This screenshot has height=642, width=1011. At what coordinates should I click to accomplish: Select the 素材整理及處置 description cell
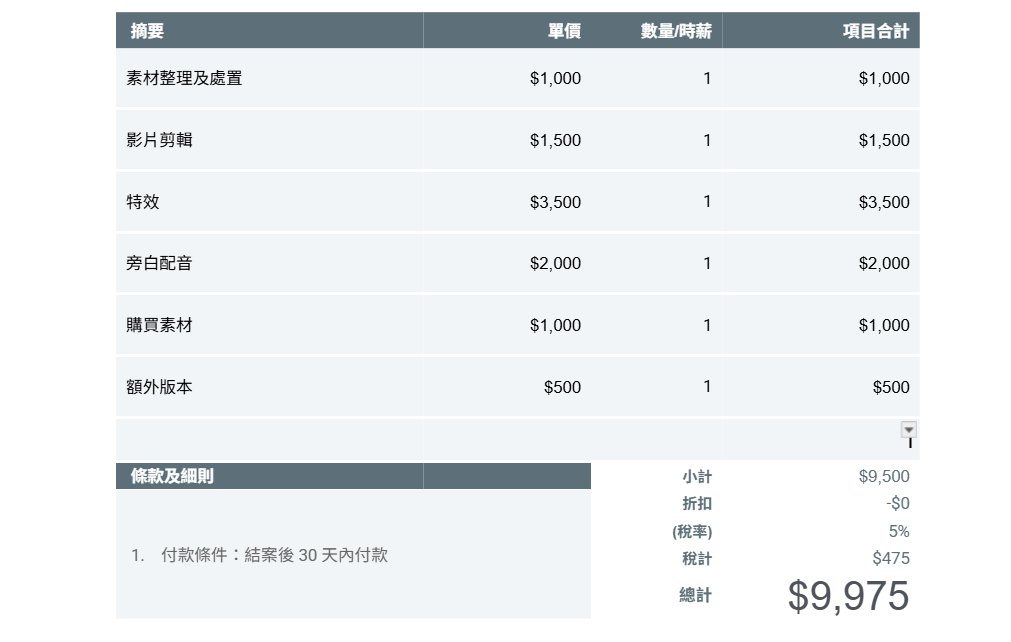[x=184, y=78]
